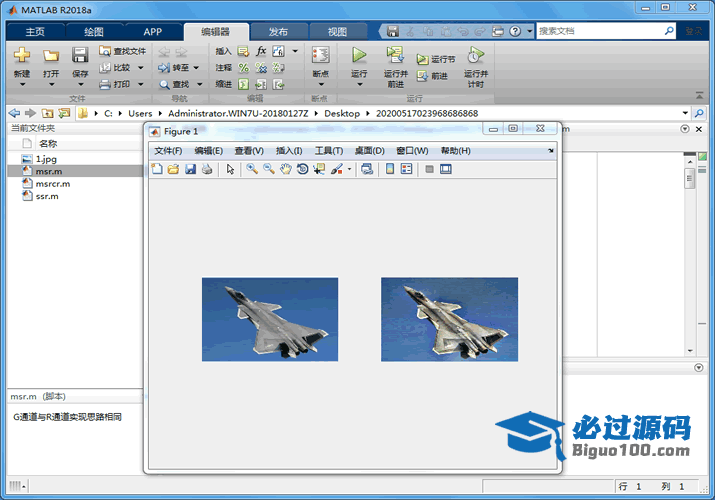Click New Figure icon in Figure 1 toolbar
Viewport: 715px width, 500px height.
coord(157,169)
